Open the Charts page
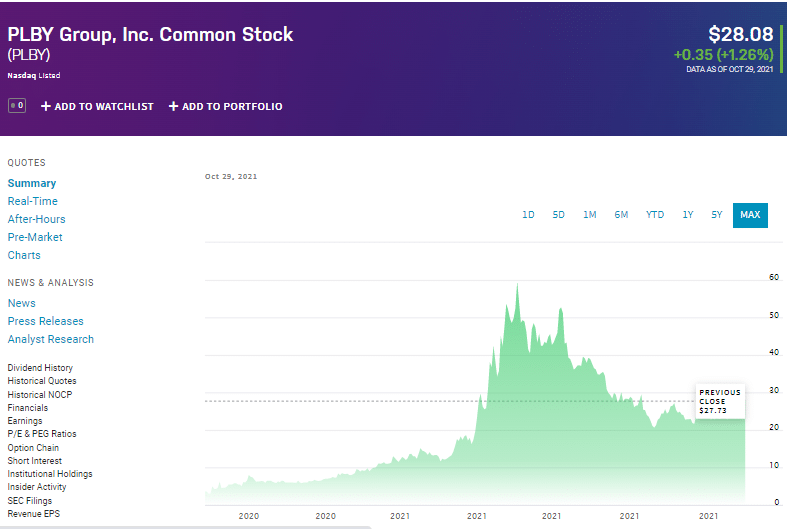The width and height of the screenshot is (787, 529). 24,255
